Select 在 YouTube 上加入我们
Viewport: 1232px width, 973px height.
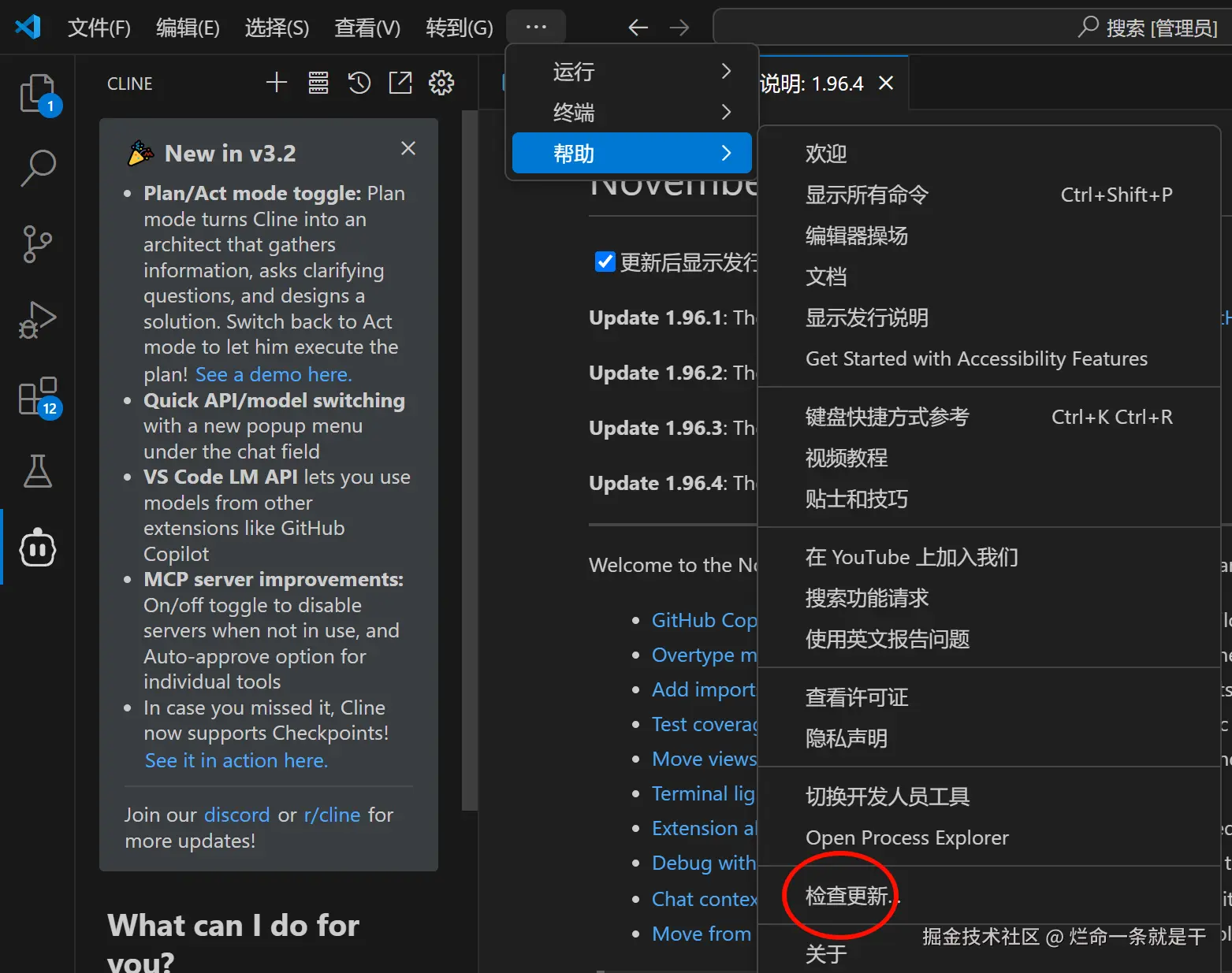tap(989, 557)
